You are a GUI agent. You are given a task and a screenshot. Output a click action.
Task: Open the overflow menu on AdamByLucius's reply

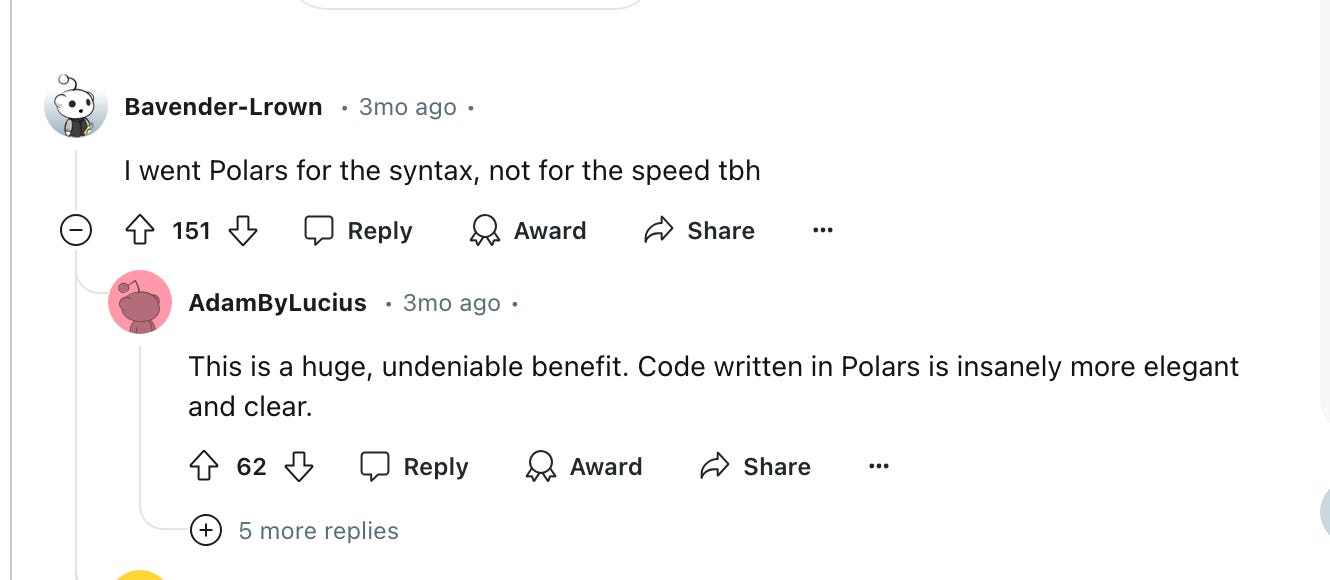pos(878,466)
